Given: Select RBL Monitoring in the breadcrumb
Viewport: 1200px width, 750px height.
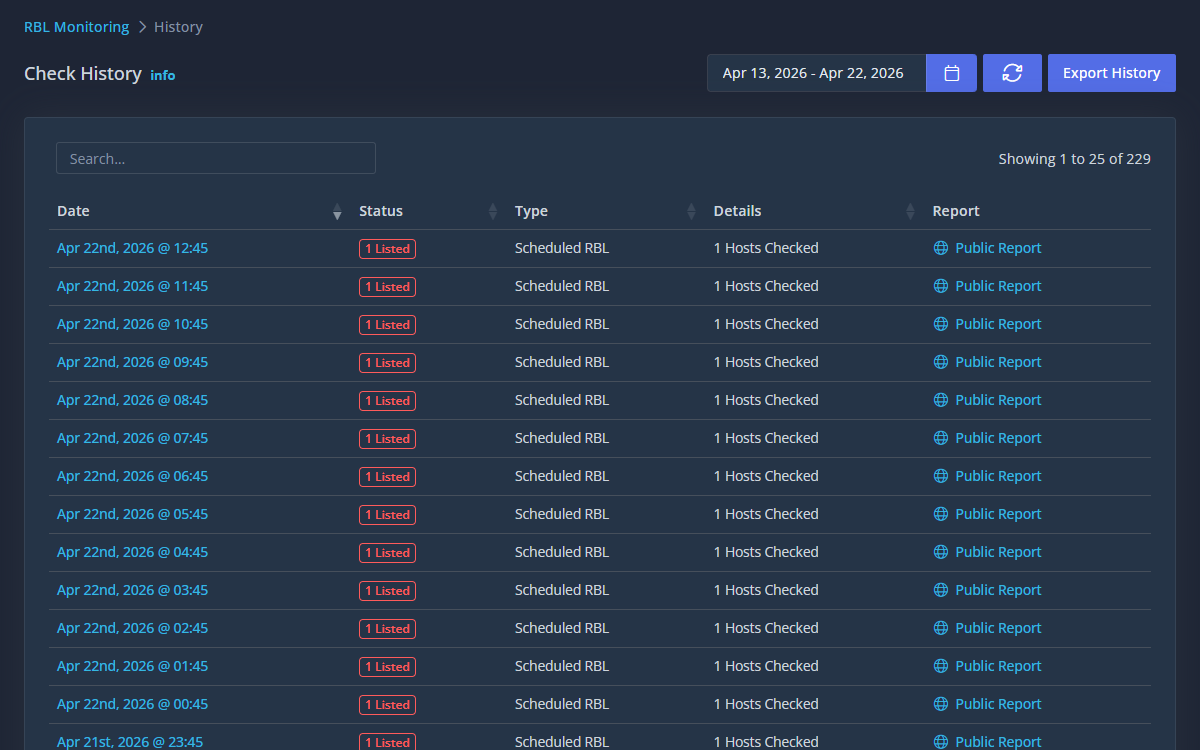Looking at the screenshot, I should [x=76, y=26].
